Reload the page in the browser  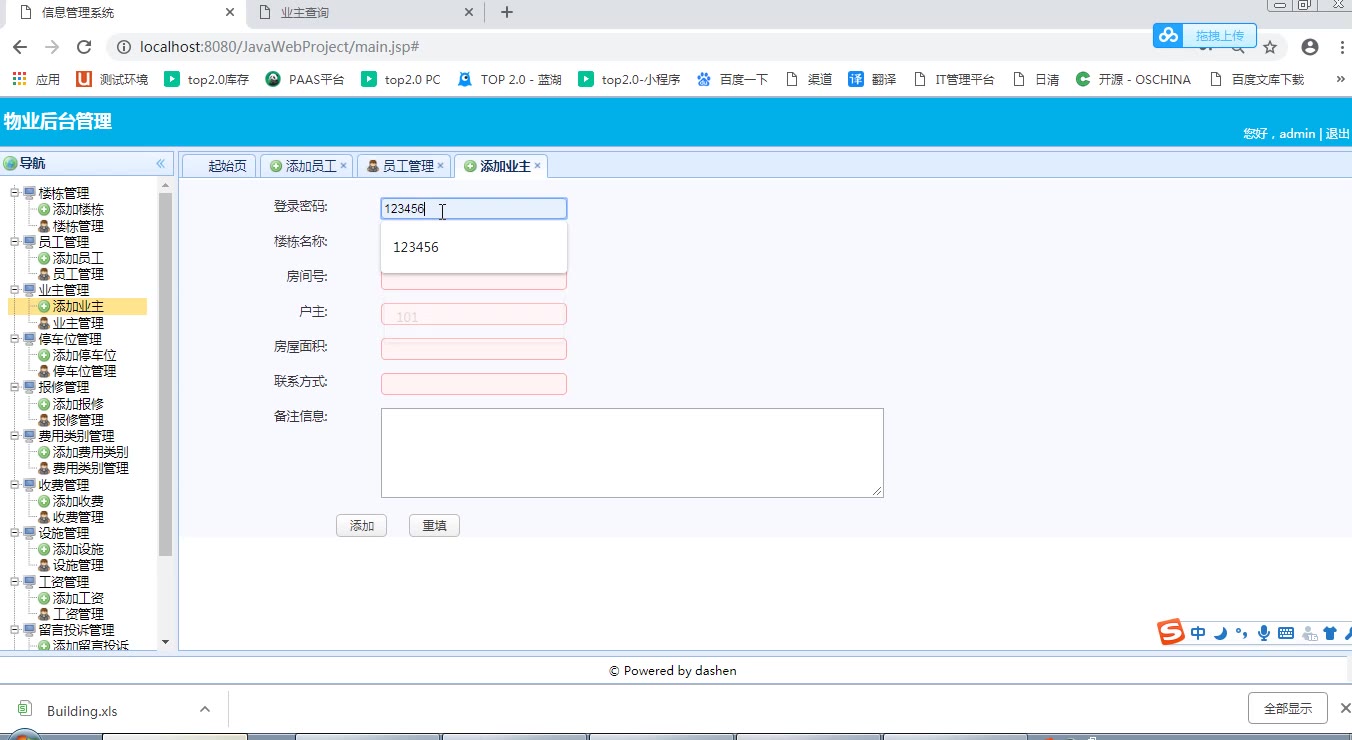coord(84,47)
